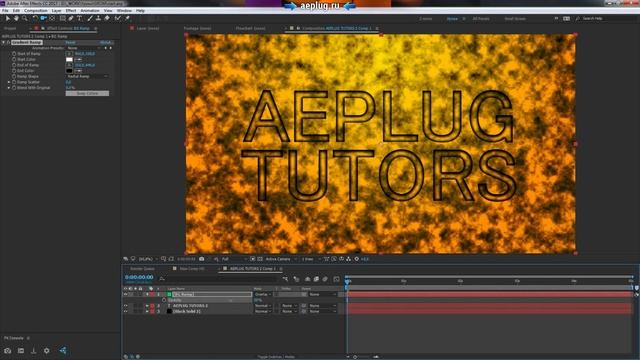The height and width of the screenshot is (360, 640).
Task: Select the Puppet Pin tool
Action: [127, 18]
